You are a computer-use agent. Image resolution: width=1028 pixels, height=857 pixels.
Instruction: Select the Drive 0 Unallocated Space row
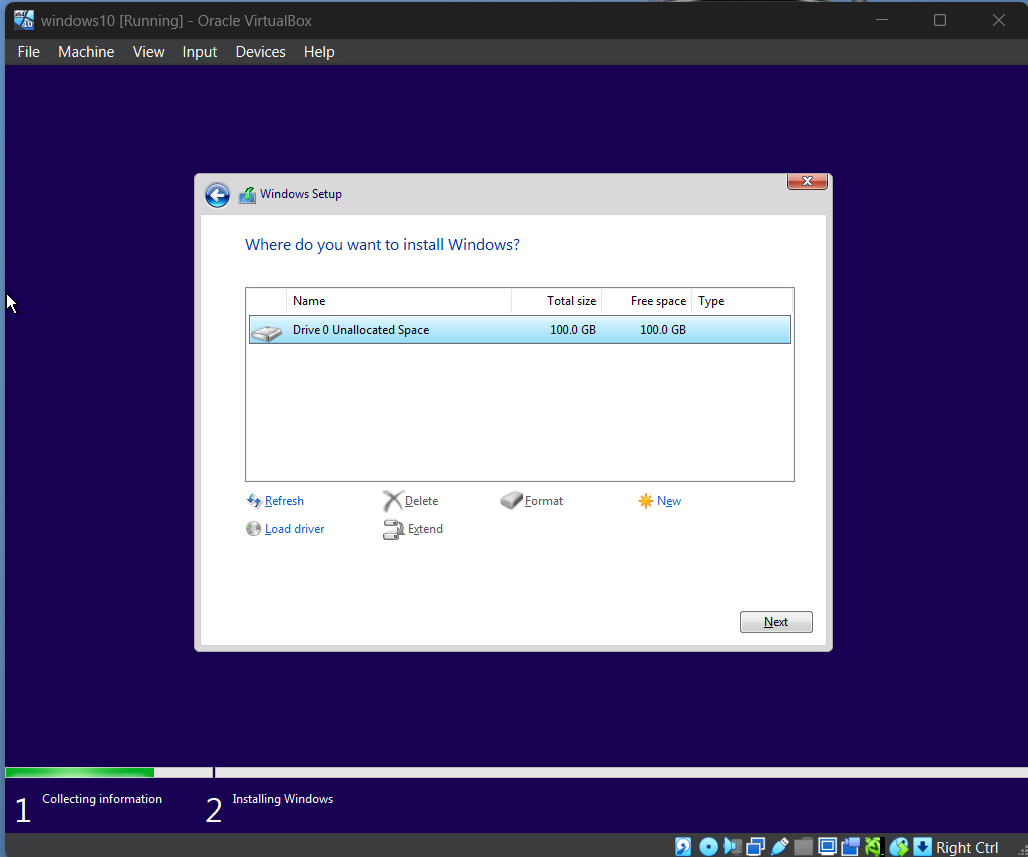coord(520,330)
